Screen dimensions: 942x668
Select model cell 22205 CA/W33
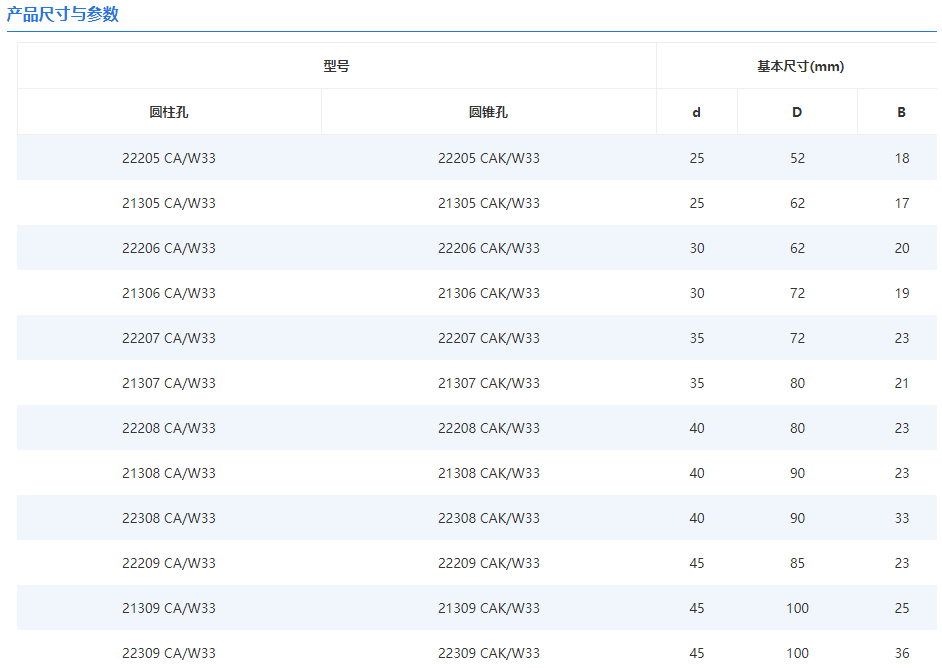pos(169,158)
